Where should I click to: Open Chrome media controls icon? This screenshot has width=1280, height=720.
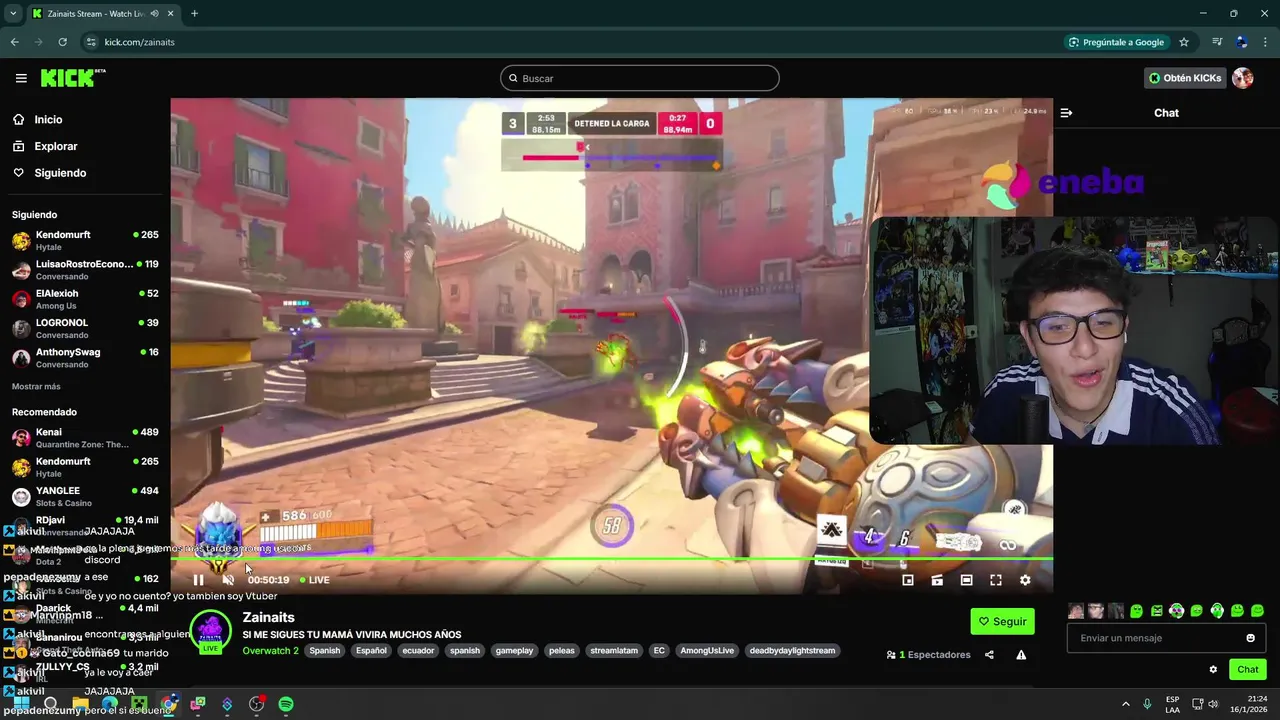click(x=1217, y=42)
